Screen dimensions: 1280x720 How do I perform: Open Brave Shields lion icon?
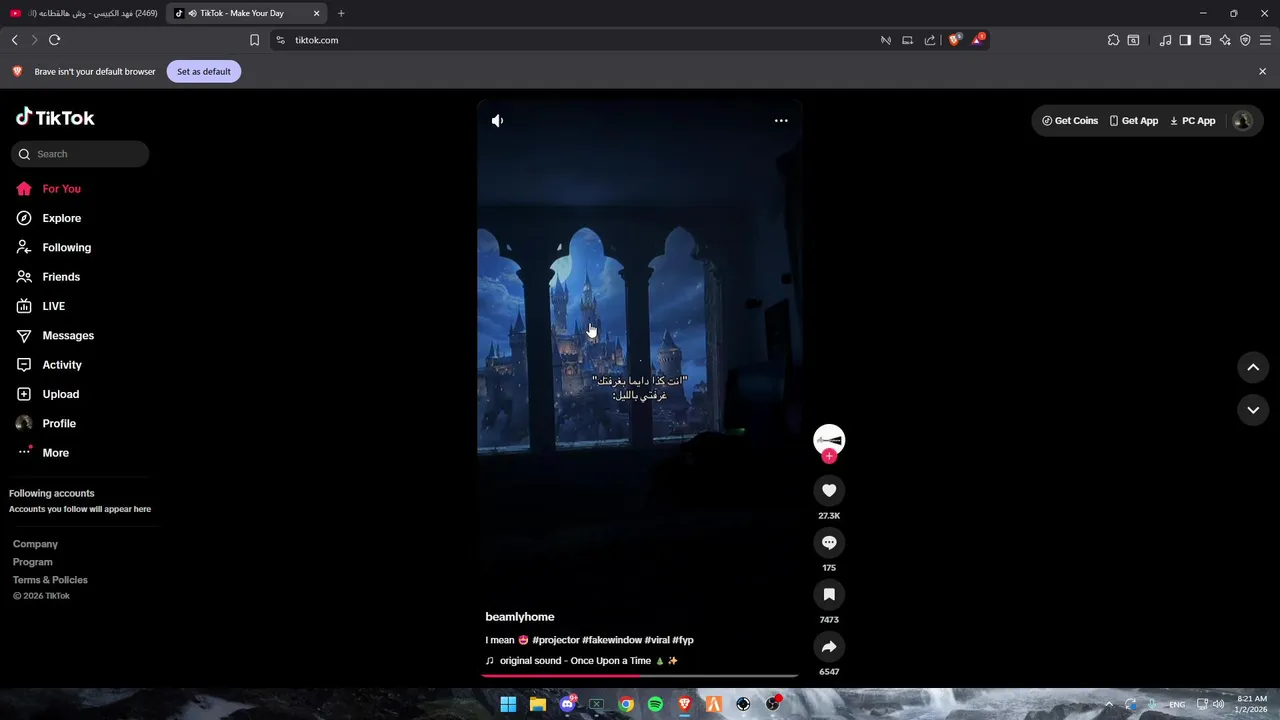pyautogui.click(x=954, y=40)
